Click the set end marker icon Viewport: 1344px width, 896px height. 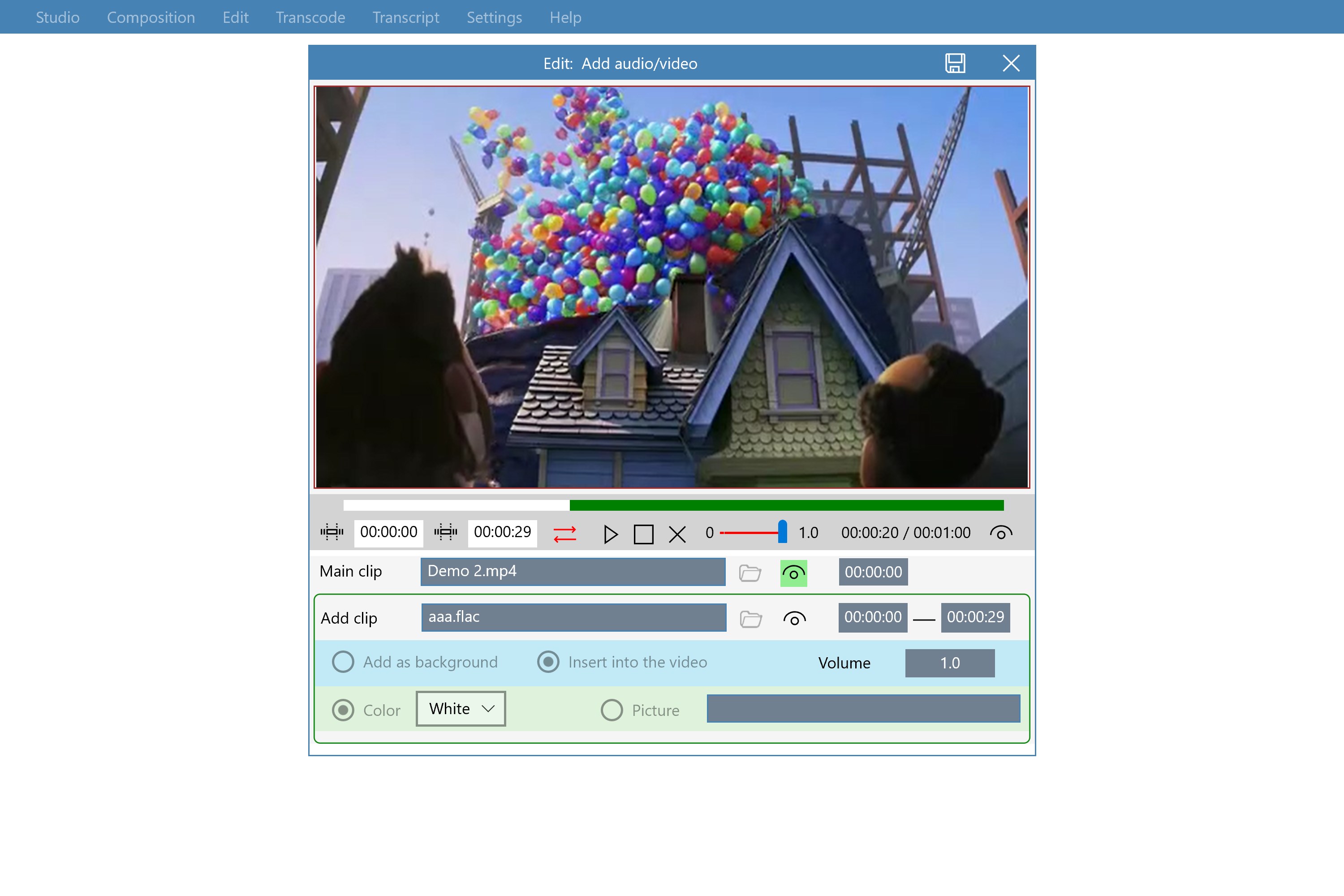tap(446, 533)
